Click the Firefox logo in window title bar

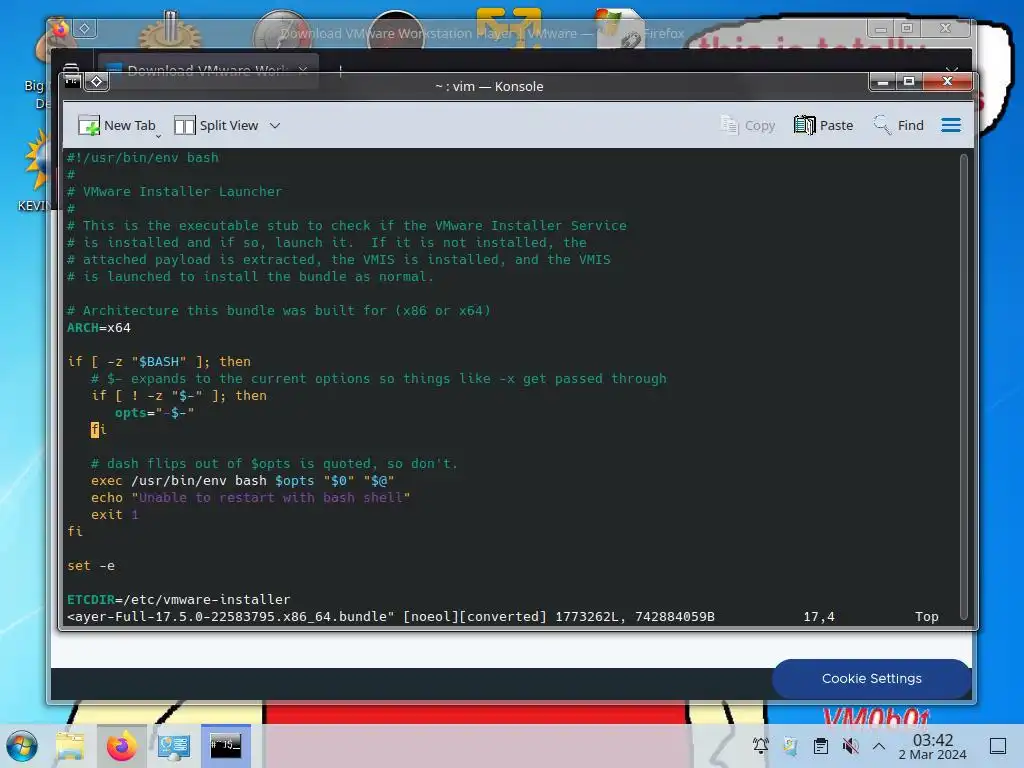tap(61, 29)
